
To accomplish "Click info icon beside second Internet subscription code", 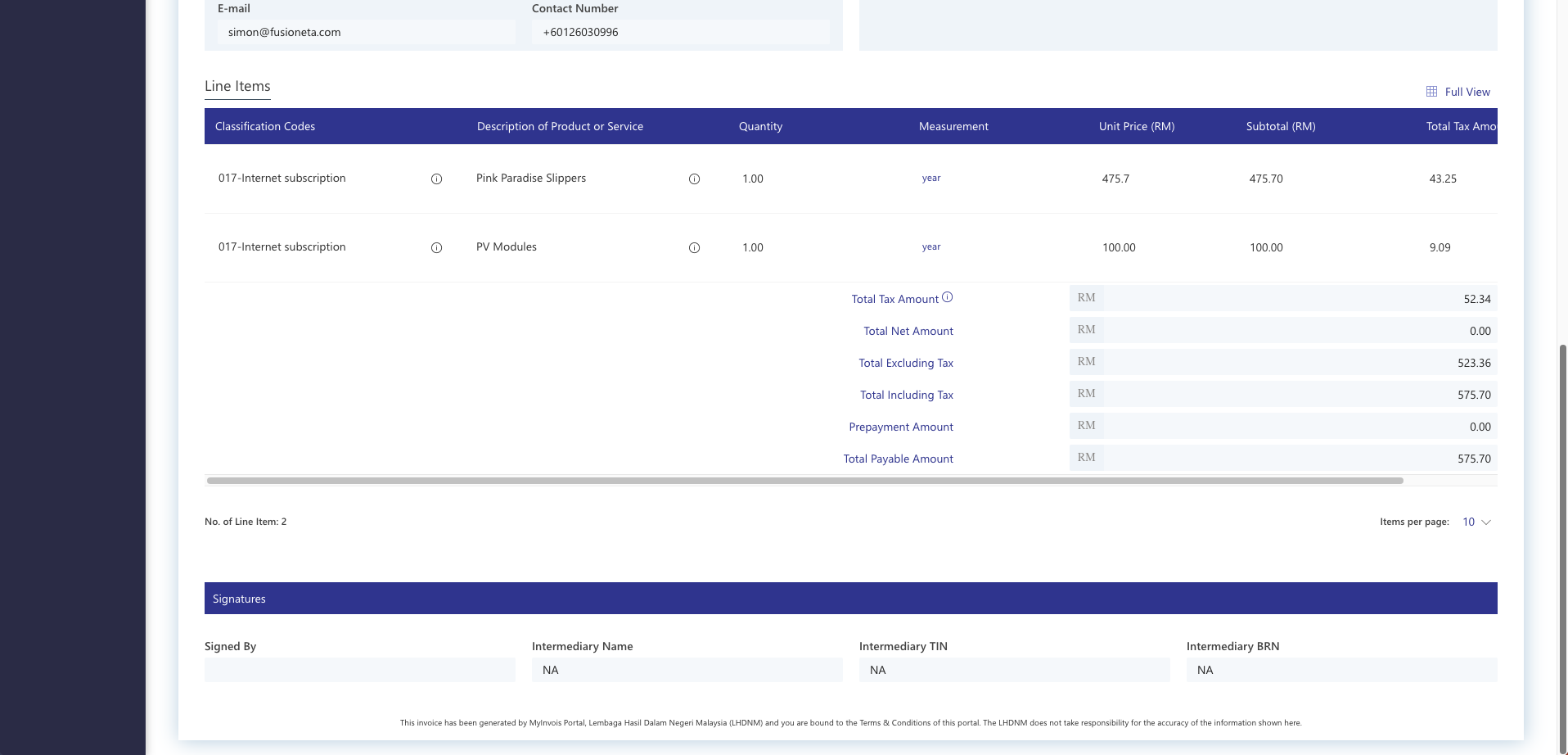I will click(436, 248).
